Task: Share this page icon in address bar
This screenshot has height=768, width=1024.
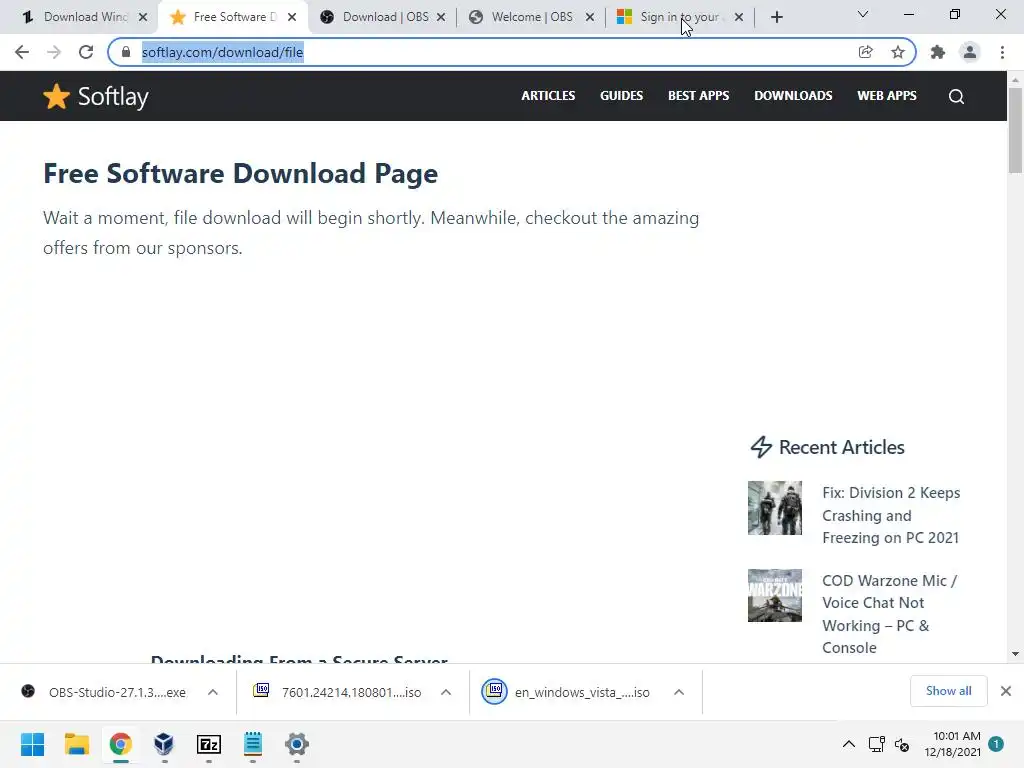Action: point(865,52)
